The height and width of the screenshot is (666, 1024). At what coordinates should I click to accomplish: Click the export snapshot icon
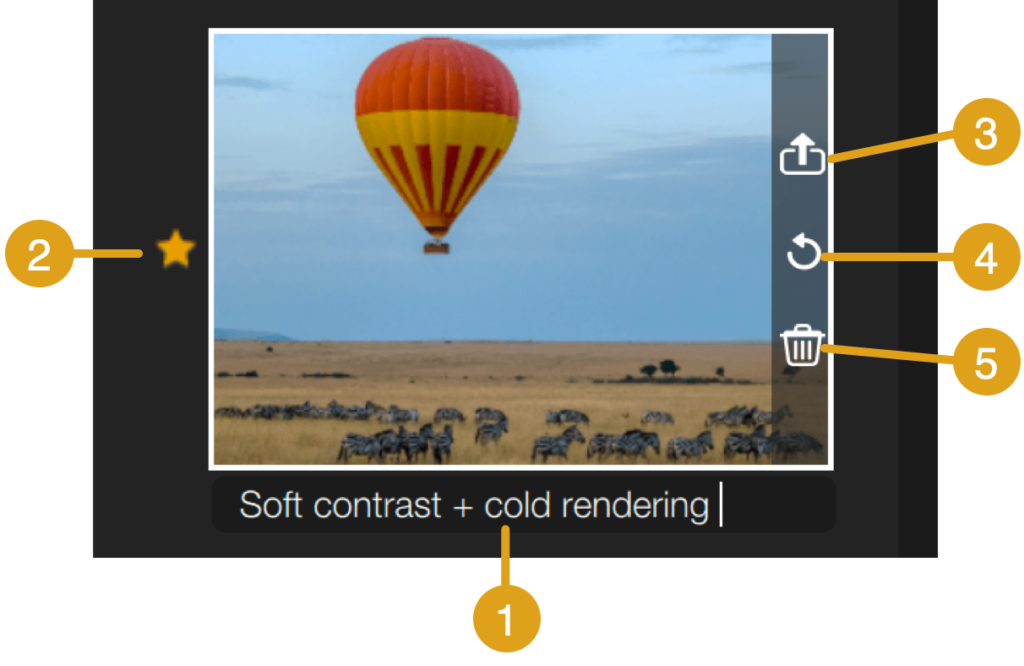pyautogui.click(x=802, y=154)
